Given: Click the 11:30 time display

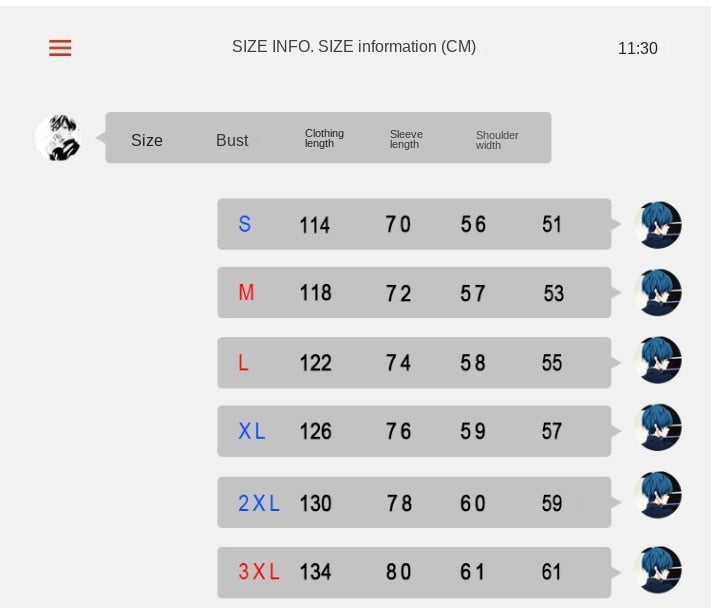Looking at the screenshot, I should [638, 48].
